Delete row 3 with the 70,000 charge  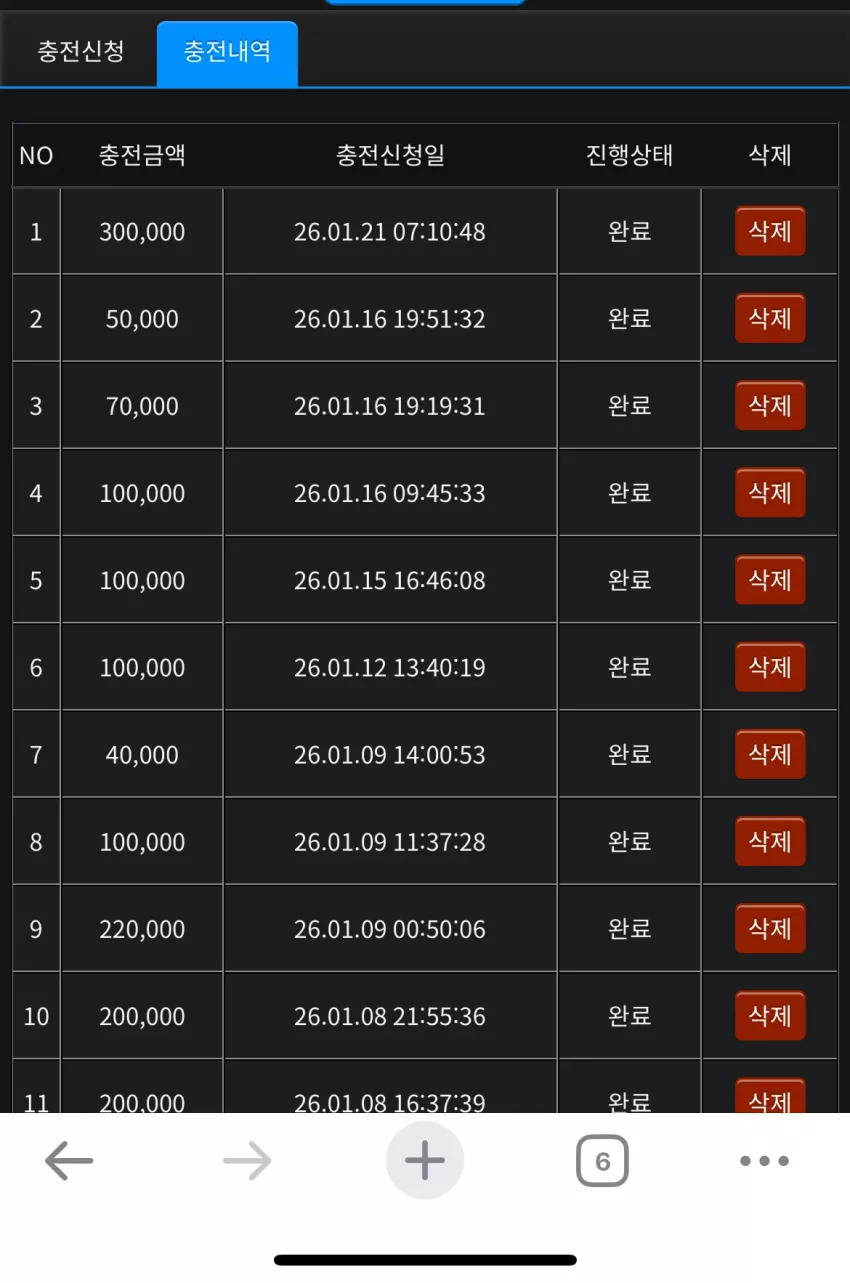click(x=770, y=406)
